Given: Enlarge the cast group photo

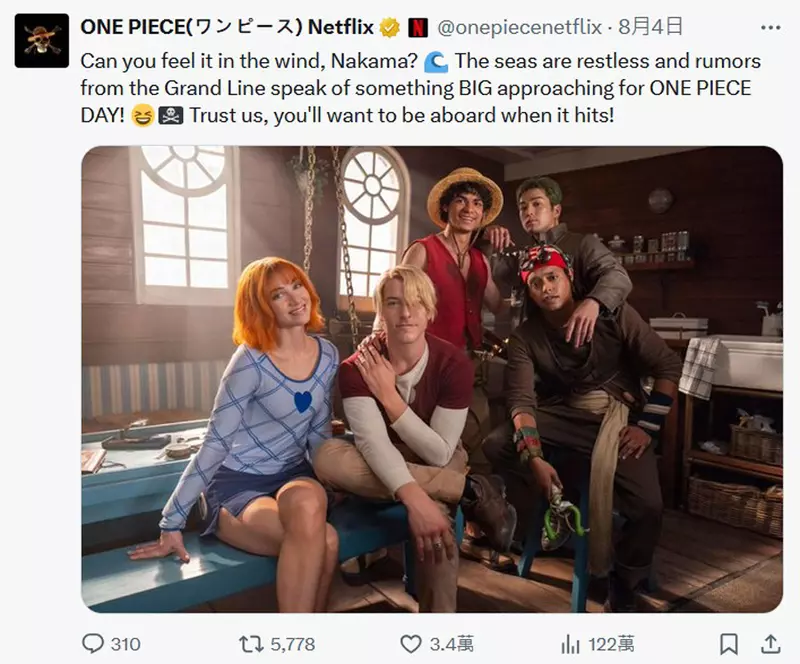Looking at the screenshot, I should coord(432,379).
